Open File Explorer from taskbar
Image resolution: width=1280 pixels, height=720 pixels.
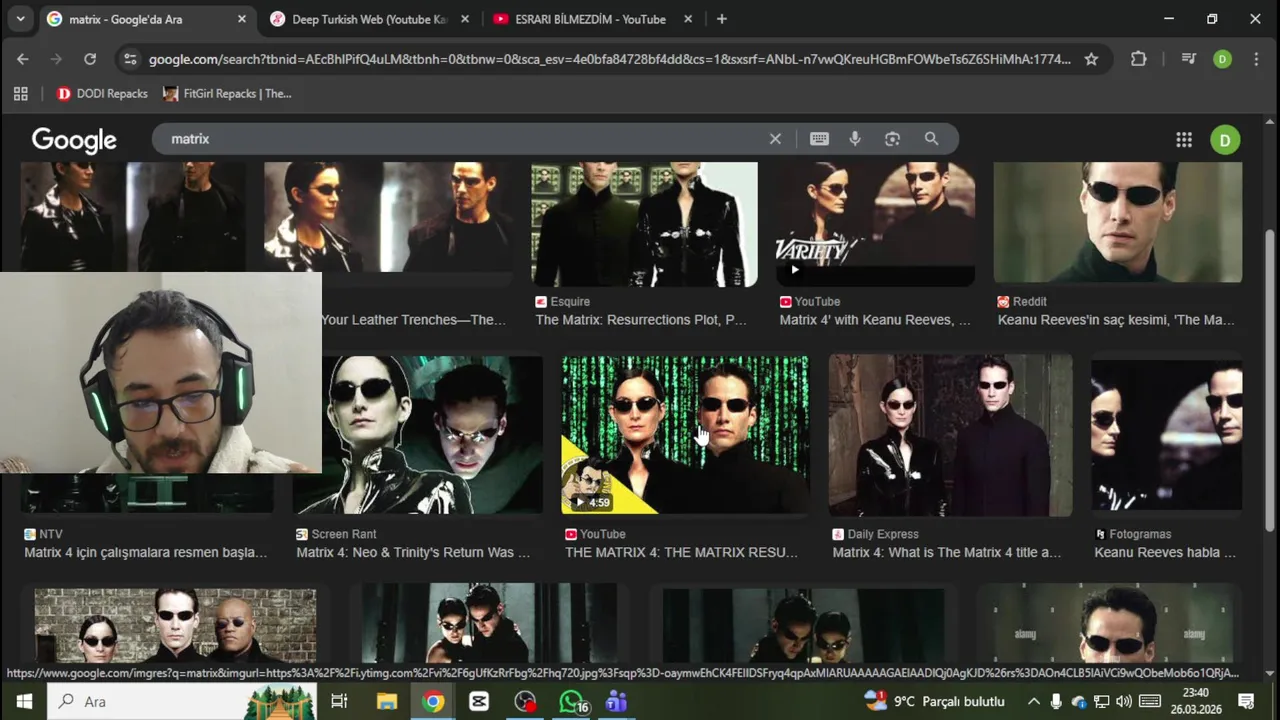click(x=386, y=701)
